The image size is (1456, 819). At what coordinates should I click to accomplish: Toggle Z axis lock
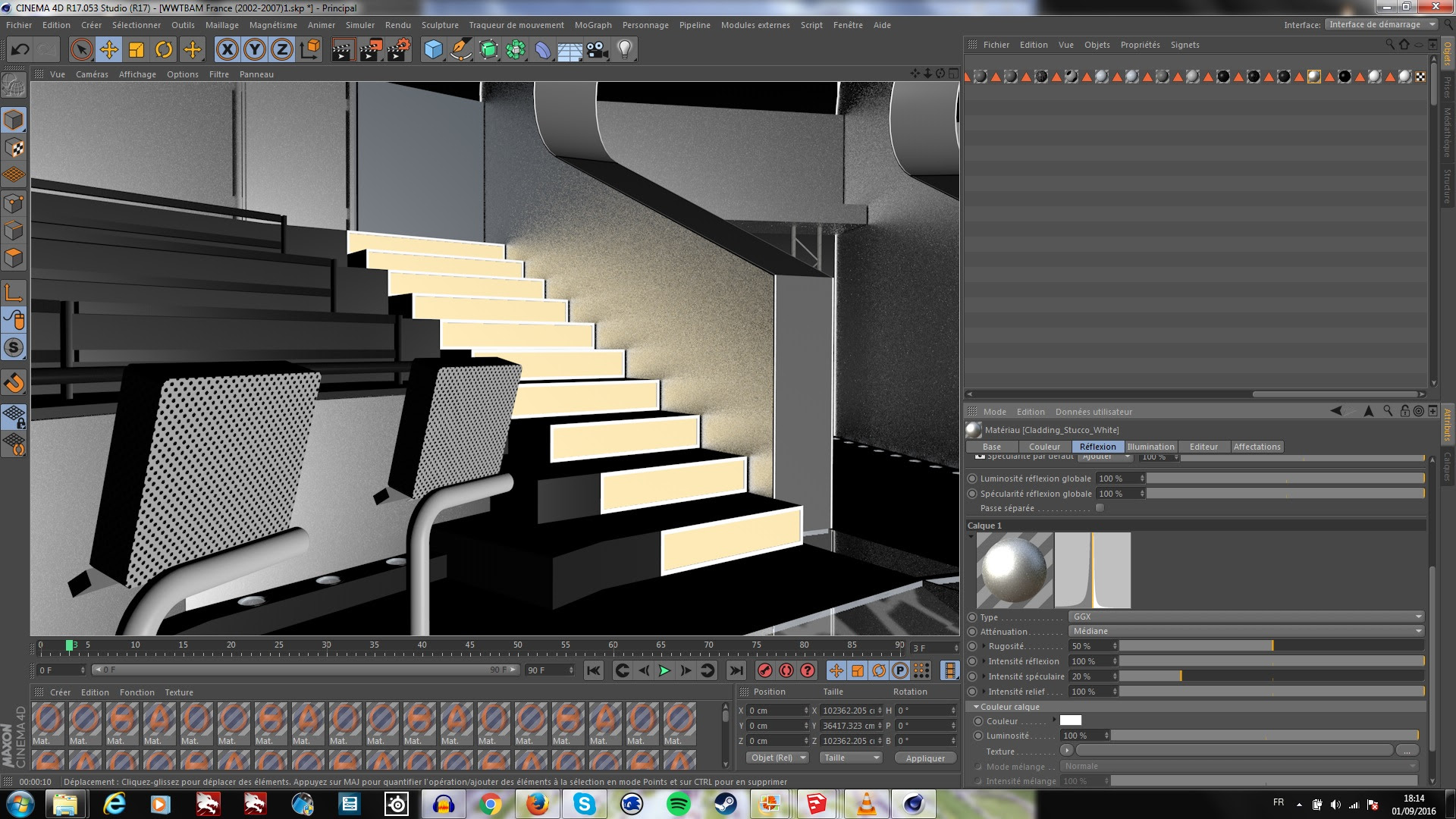click(282, 50)
